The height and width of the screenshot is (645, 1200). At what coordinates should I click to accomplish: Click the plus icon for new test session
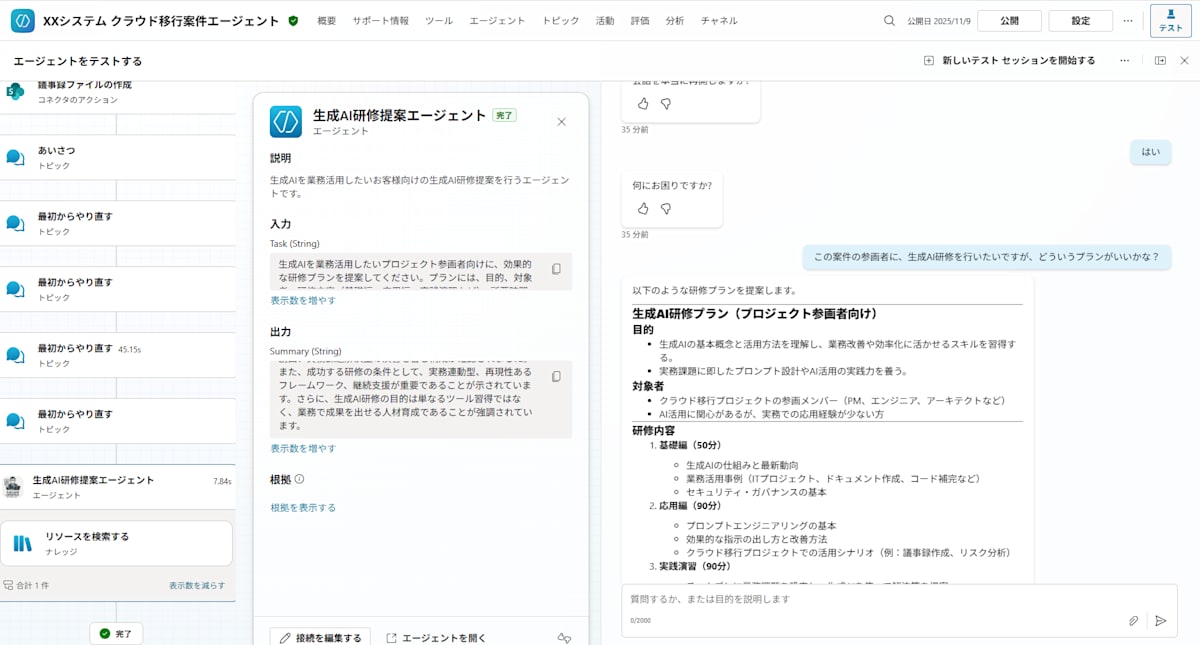tap(929, 60)
